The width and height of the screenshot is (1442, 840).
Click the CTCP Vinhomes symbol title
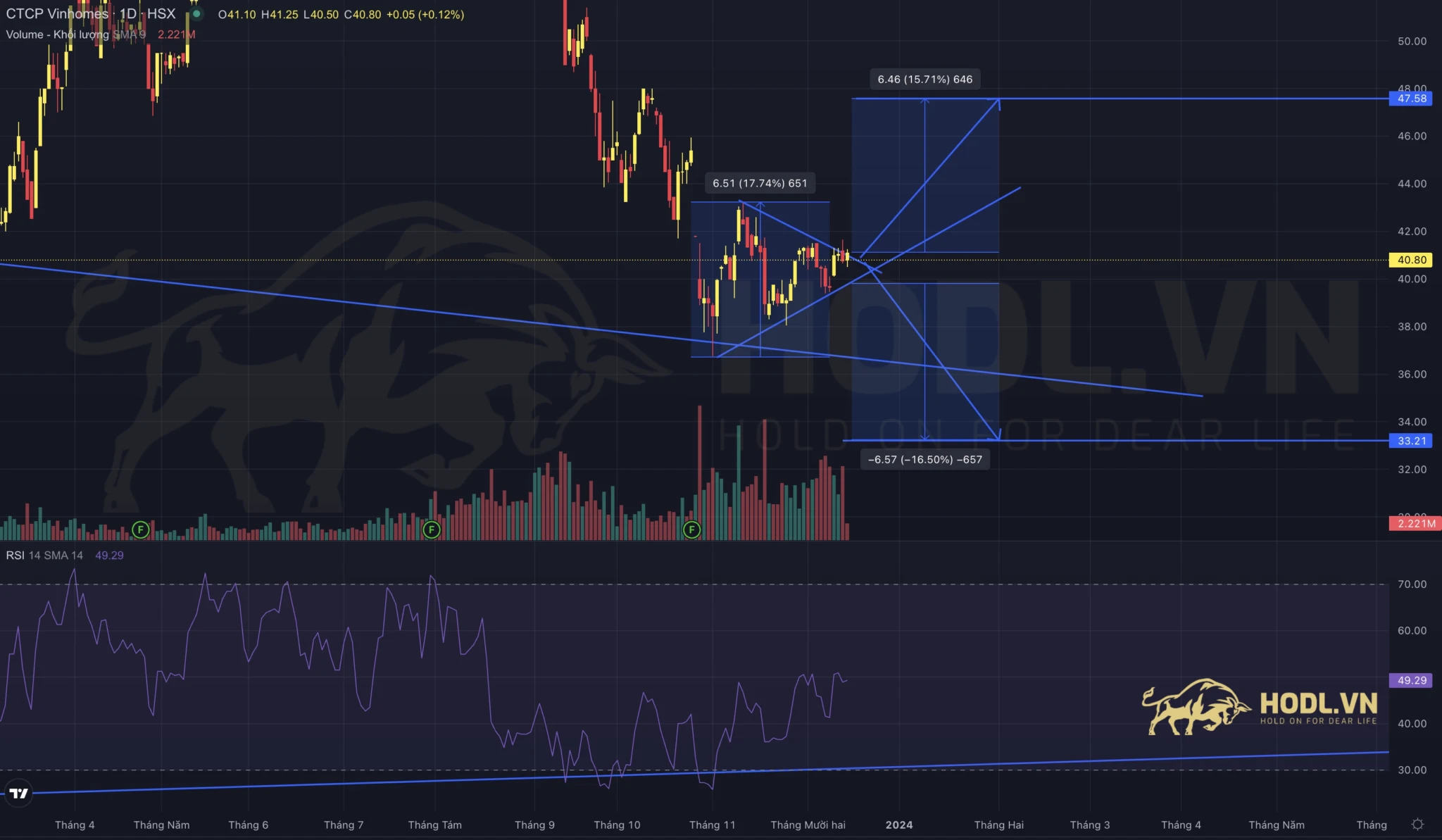[57, 14]
